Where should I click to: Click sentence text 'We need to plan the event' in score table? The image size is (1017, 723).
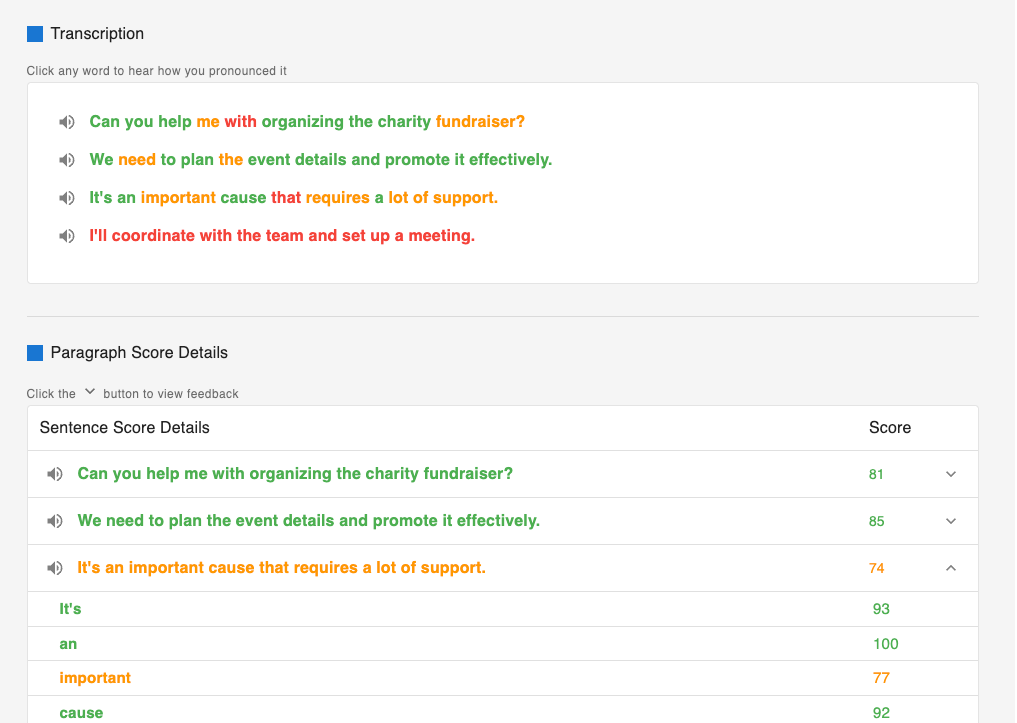click(309, 521)
